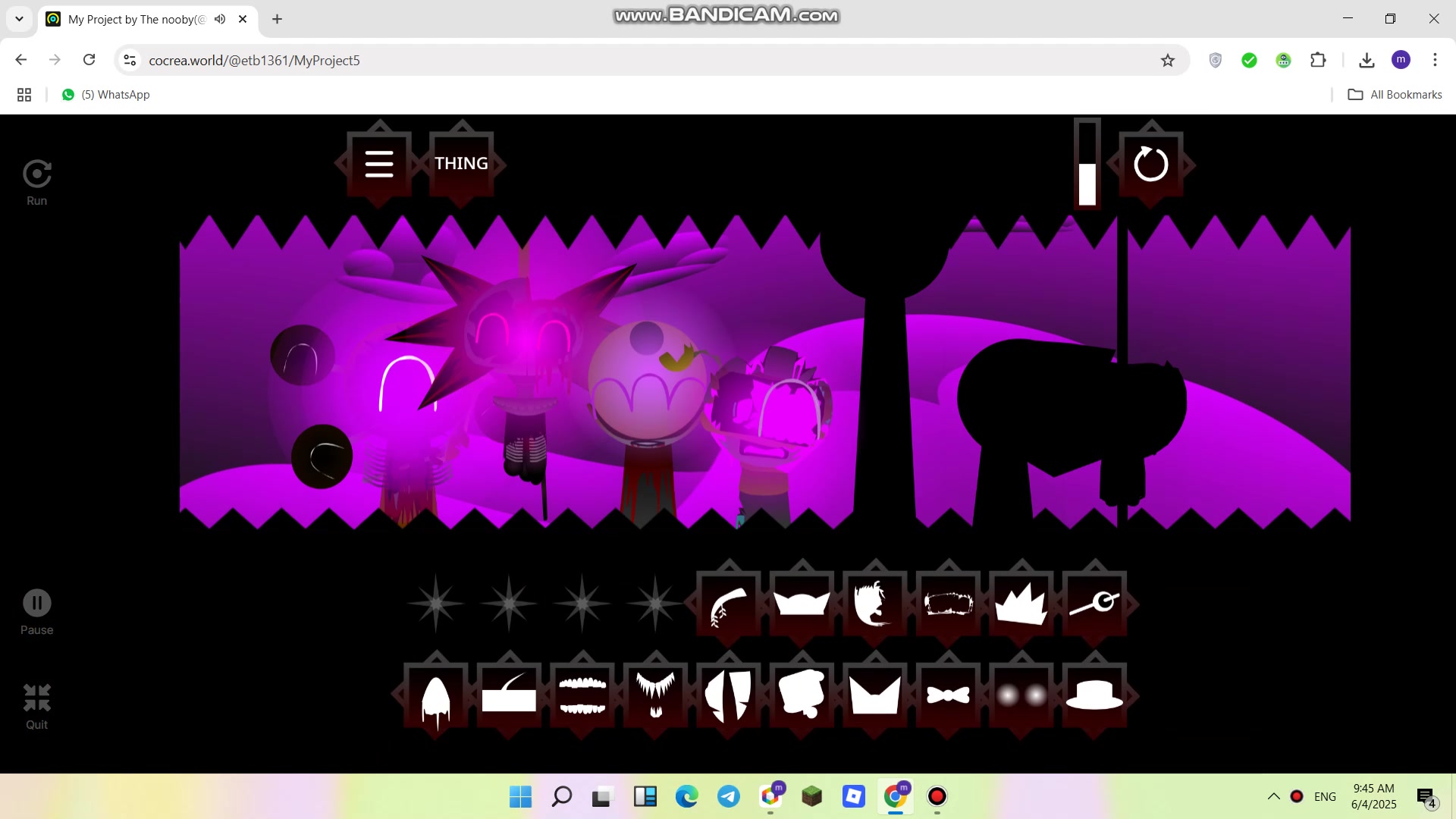This screenshot has height=819, width=1456.
Task: Select the curved feather sound icon
Action: coord(729,604)
